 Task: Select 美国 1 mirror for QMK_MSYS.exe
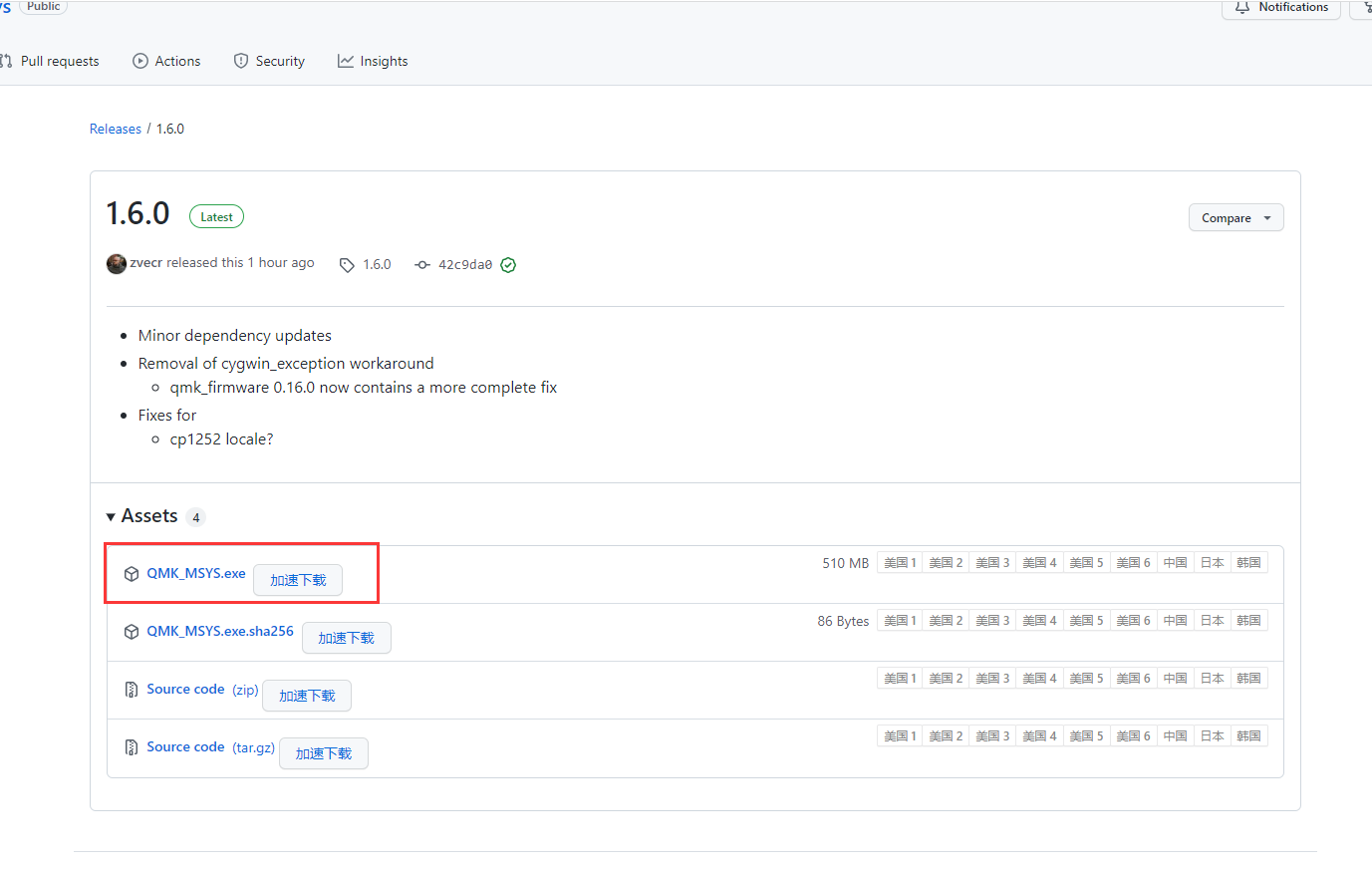tap(900, 563)
